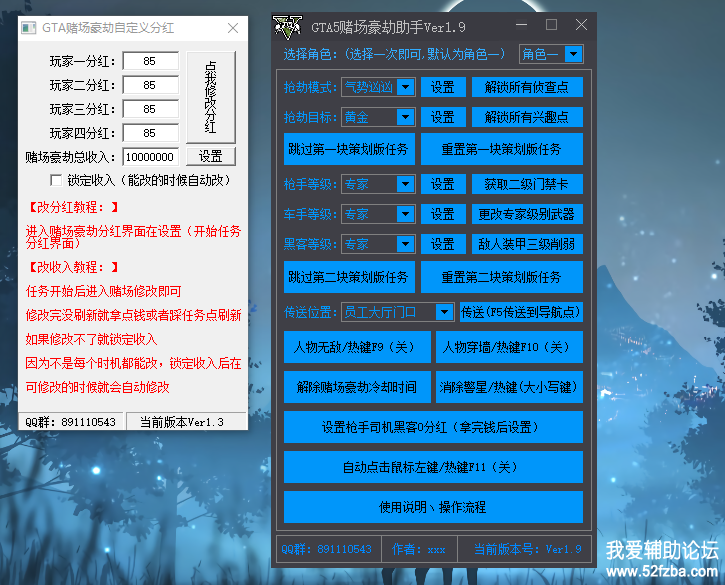The image size is (725, 585).
Task: Close the GTA5赌场豪劫助手 window
Action: click(x=581, y=25)
